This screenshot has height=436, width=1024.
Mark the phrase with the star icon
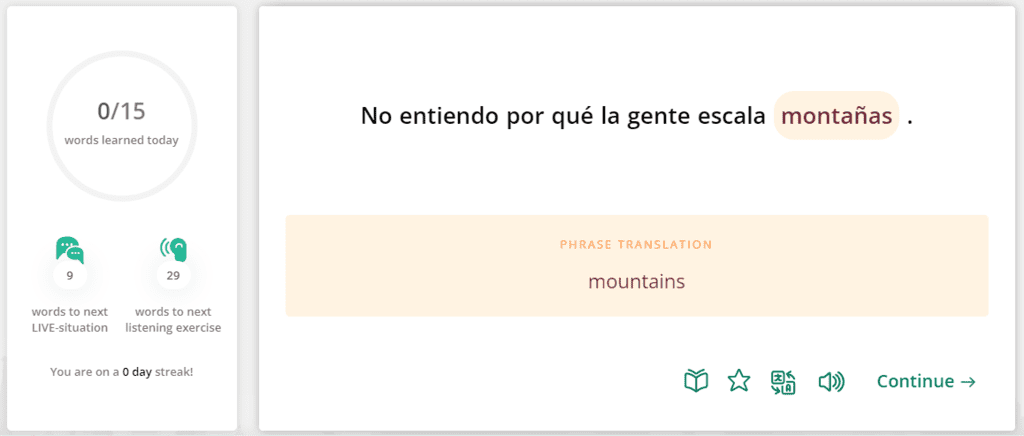pyautogui.click(x=739, y=381)
